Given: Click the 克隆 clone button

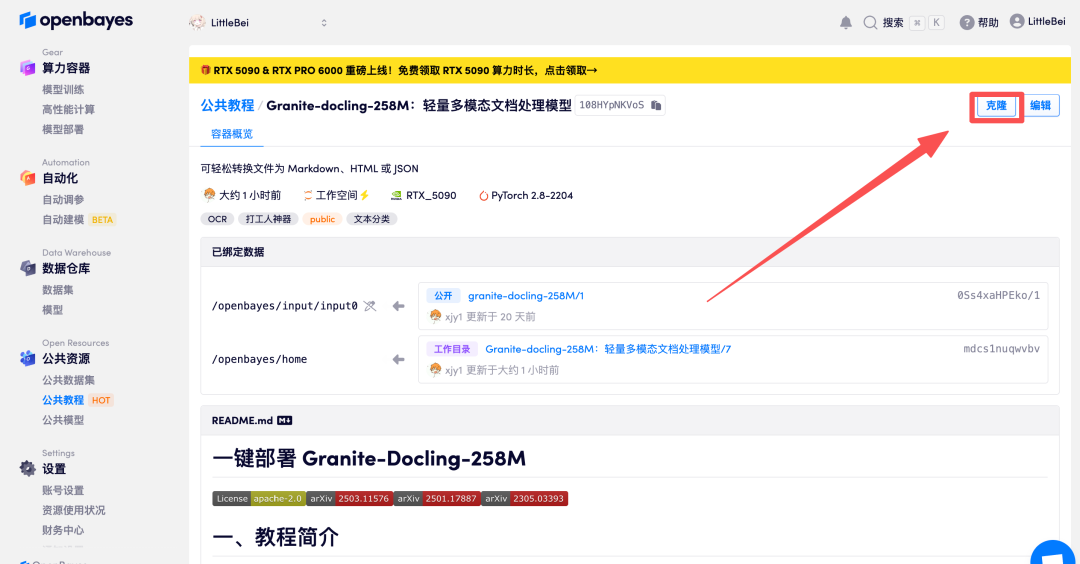Looking at the screenshot, I should click(996, 105).
